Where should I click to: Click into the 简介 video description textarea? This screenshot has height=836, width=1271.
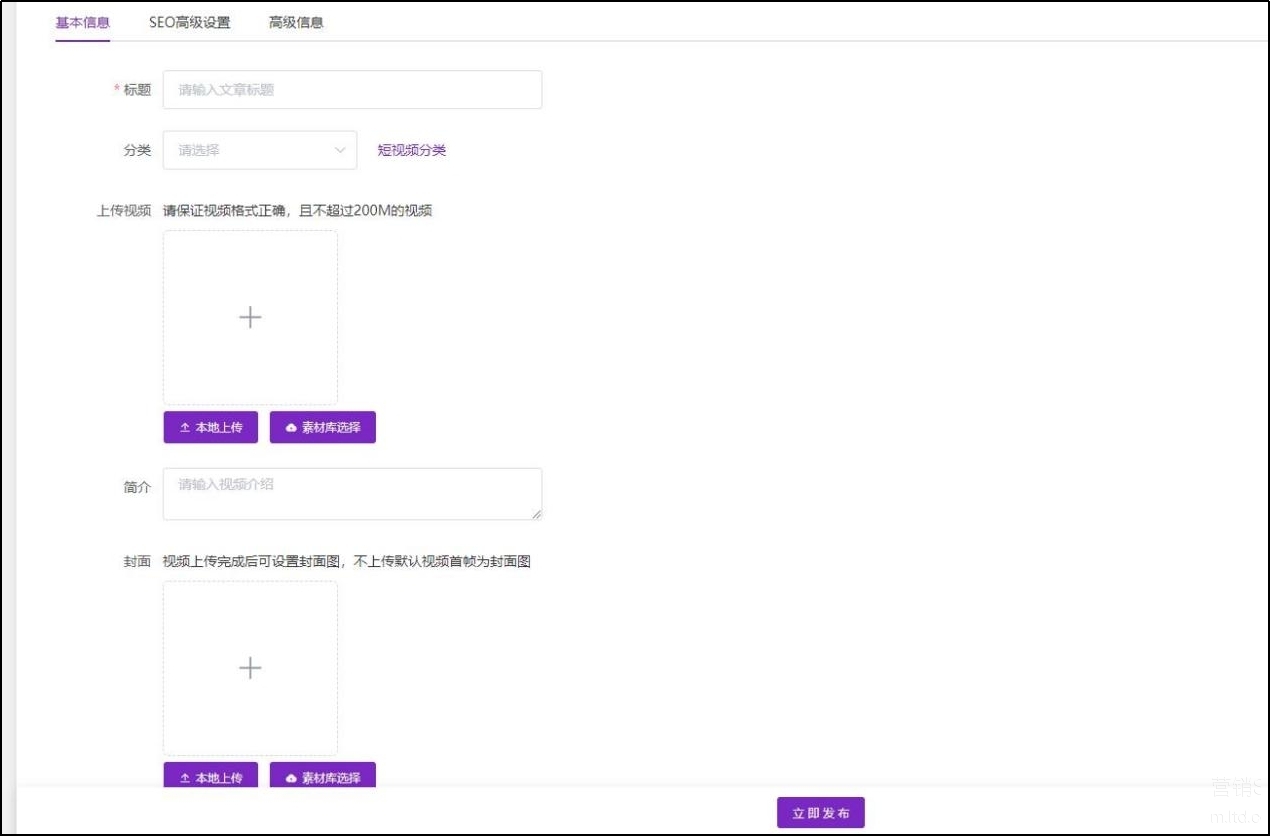tap(352, 494)
